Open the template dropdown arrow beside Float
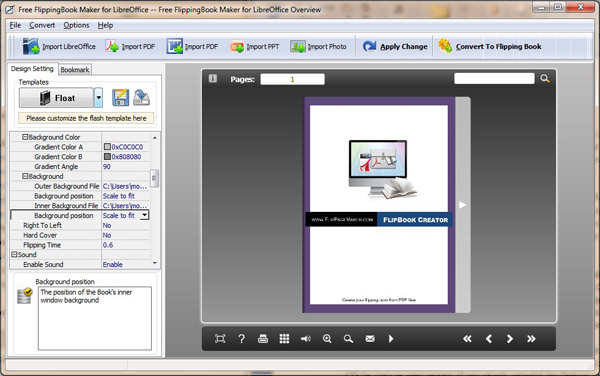The image size is (600, 376). (99, 98)
